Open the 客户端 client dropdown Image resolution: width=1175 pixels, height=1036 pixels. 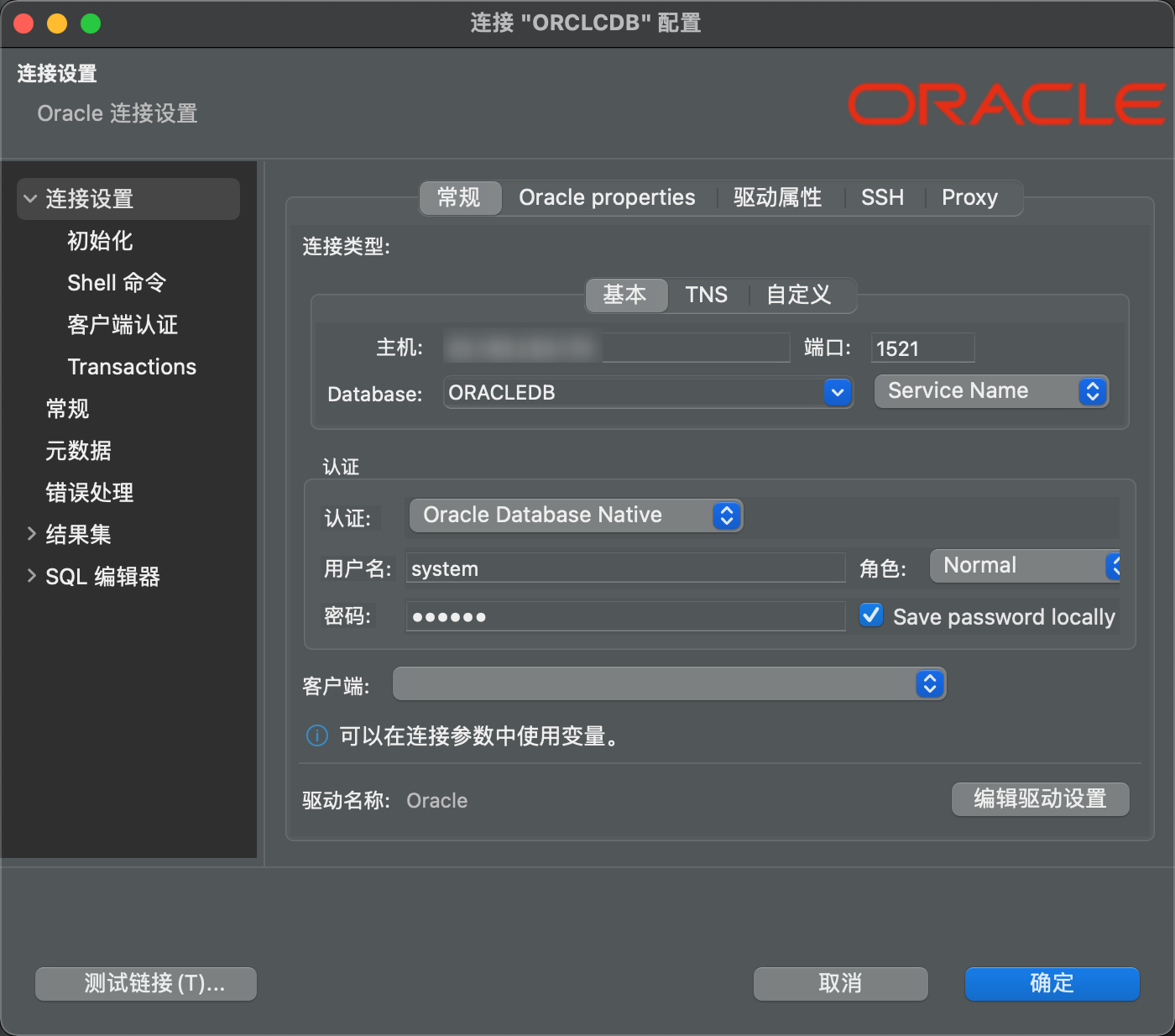[x=669, y=684]
